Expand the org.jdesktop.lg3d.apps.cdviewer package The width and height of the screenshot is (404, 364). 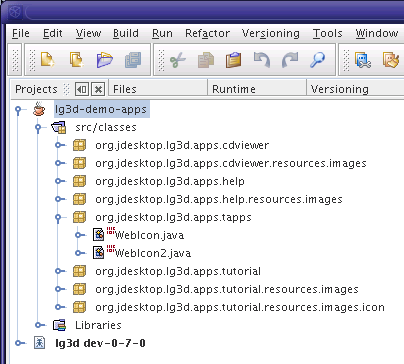coord(59,145)
